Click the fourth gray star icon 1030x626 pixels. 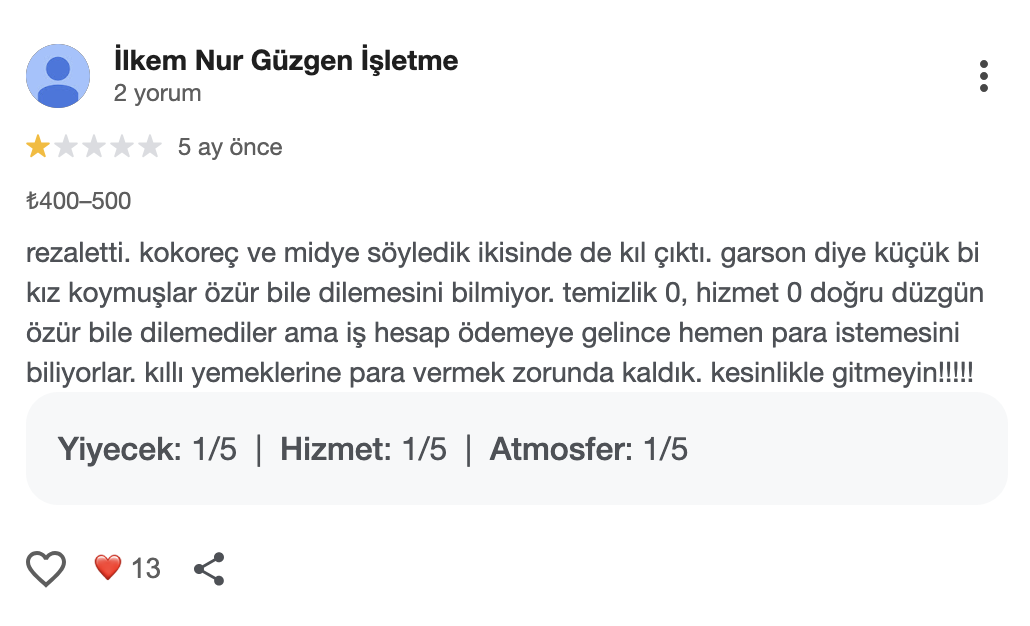tap(123, 147)
